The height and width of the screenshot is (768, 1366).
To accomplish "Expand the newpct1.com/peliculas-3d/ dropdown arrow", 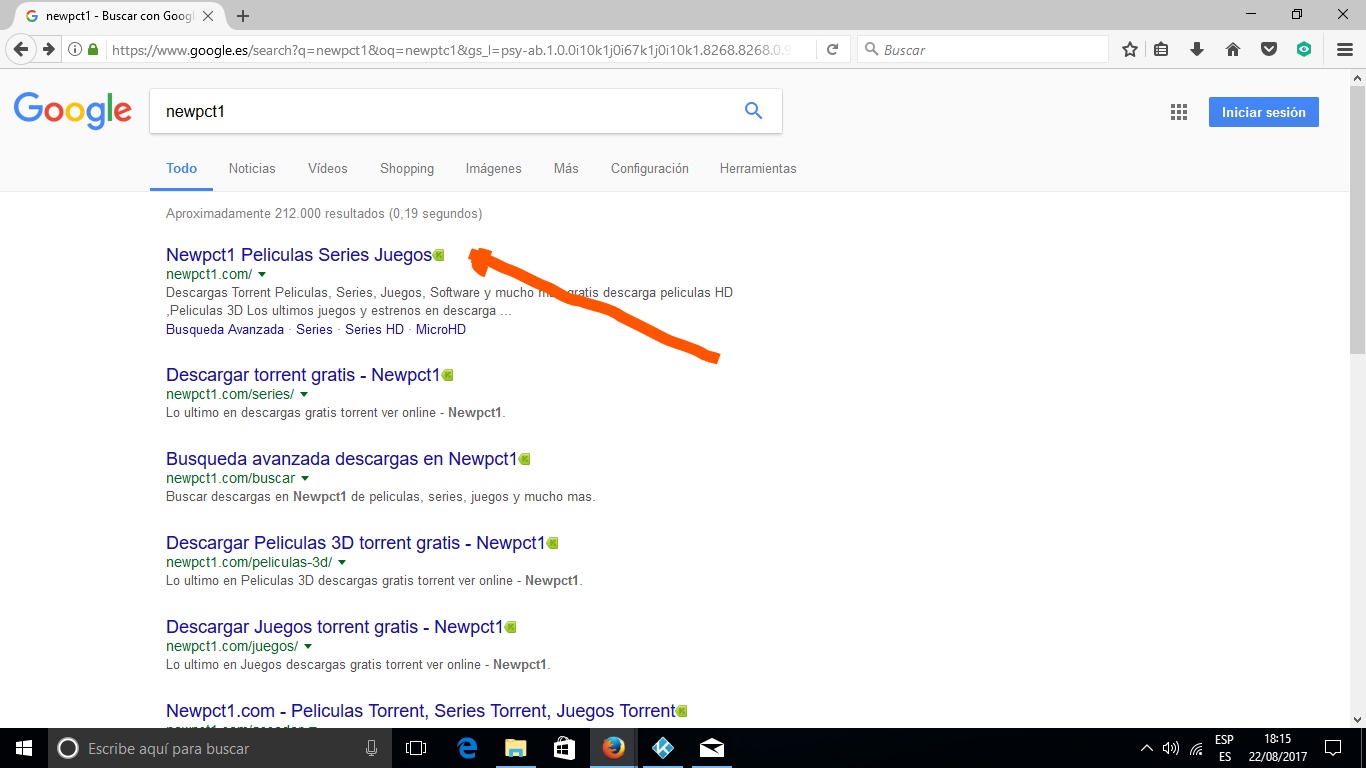I will tap(342, 562).
